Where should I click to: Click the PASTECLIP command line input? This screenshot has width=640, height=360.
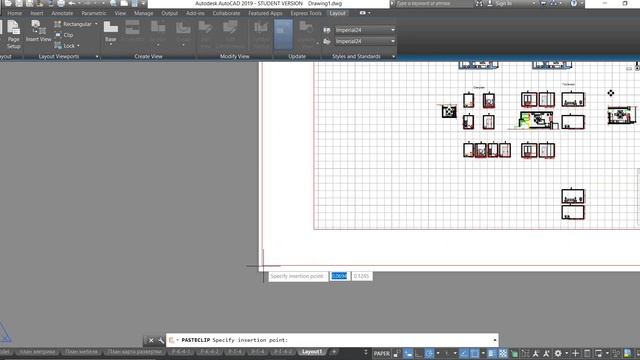[x=332, y=340]
